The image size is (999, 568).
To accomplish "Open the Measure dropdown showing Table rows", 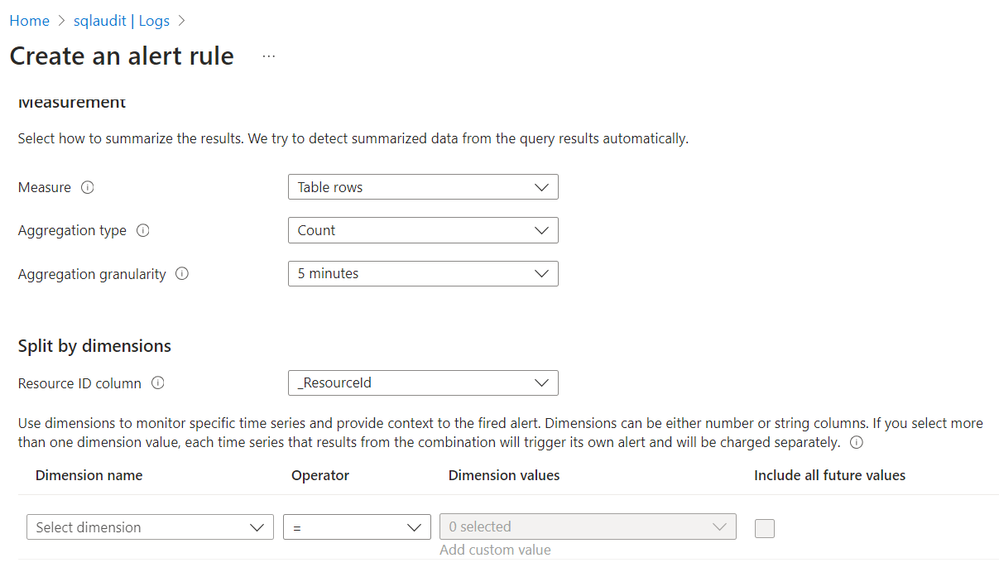I will (422, 187).
